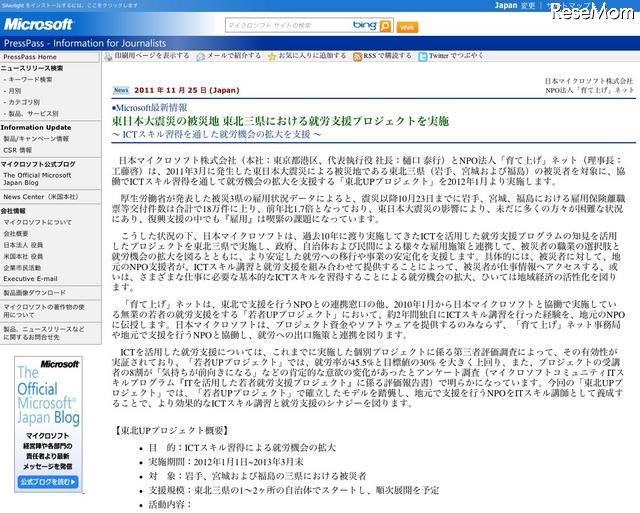This screenshot has height=513, width=640.
Task: Click the star icon to add to favorites
Action: pos(272,57)
